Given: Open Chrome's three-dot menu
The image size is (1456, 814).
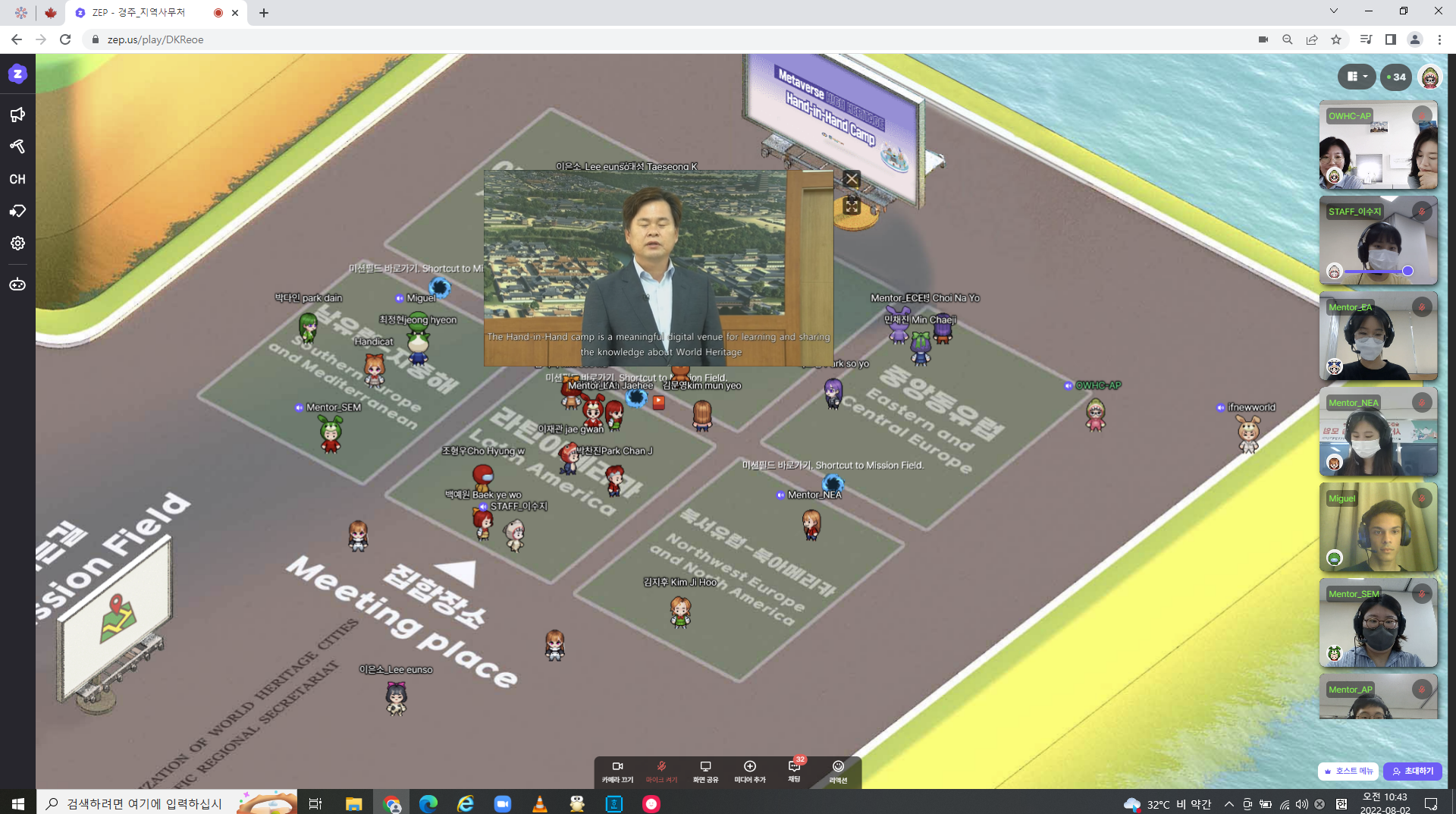Looking at the screenshot, I should pos(1439,39).
